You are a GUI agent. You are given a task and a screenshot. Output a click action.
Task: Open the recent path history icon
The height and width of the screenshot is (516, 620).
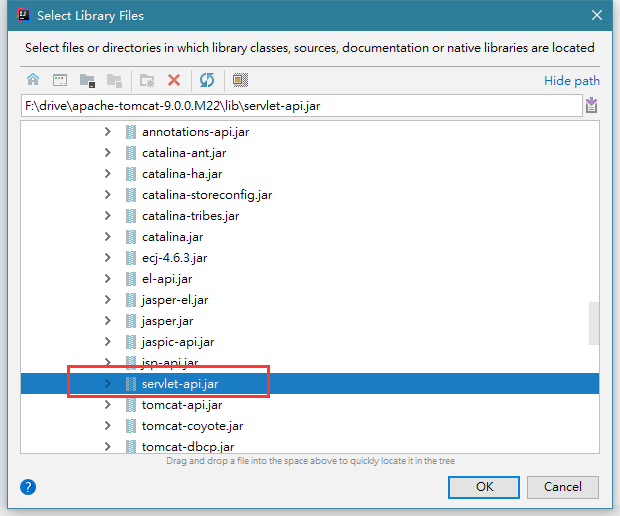pyautogui.click(x=592, y=105)
